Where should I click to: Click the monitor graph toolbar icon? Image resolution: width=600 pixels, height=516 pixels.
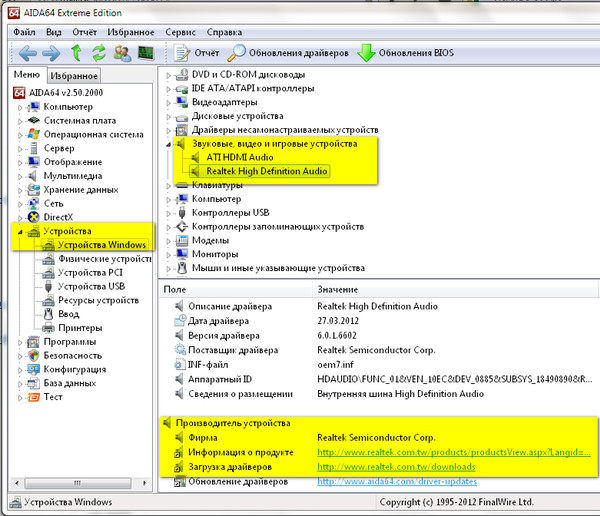pyautogui.click(x=146, y=53)
